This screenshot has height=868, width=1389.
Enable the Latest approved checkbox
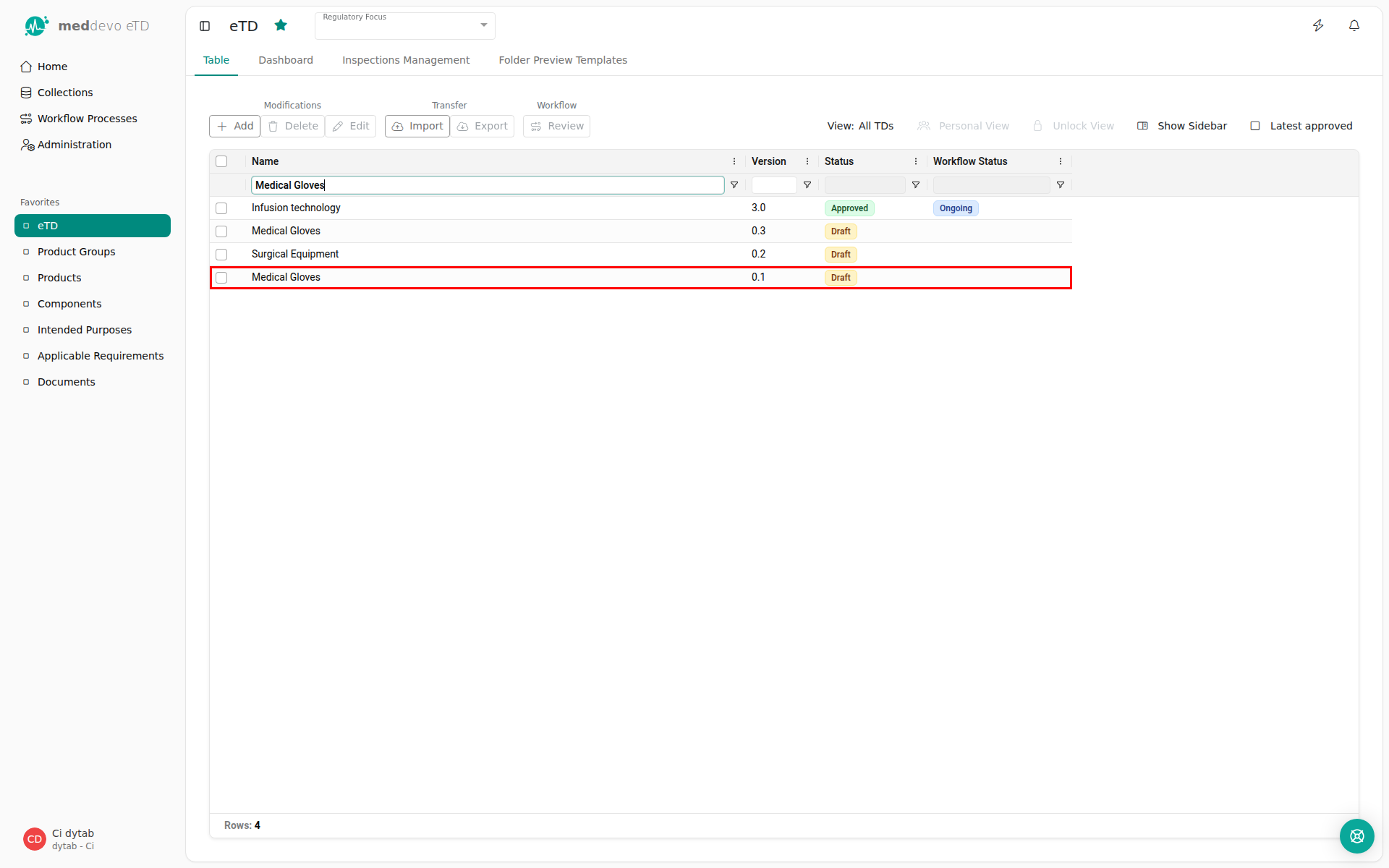click(1255, 126)
